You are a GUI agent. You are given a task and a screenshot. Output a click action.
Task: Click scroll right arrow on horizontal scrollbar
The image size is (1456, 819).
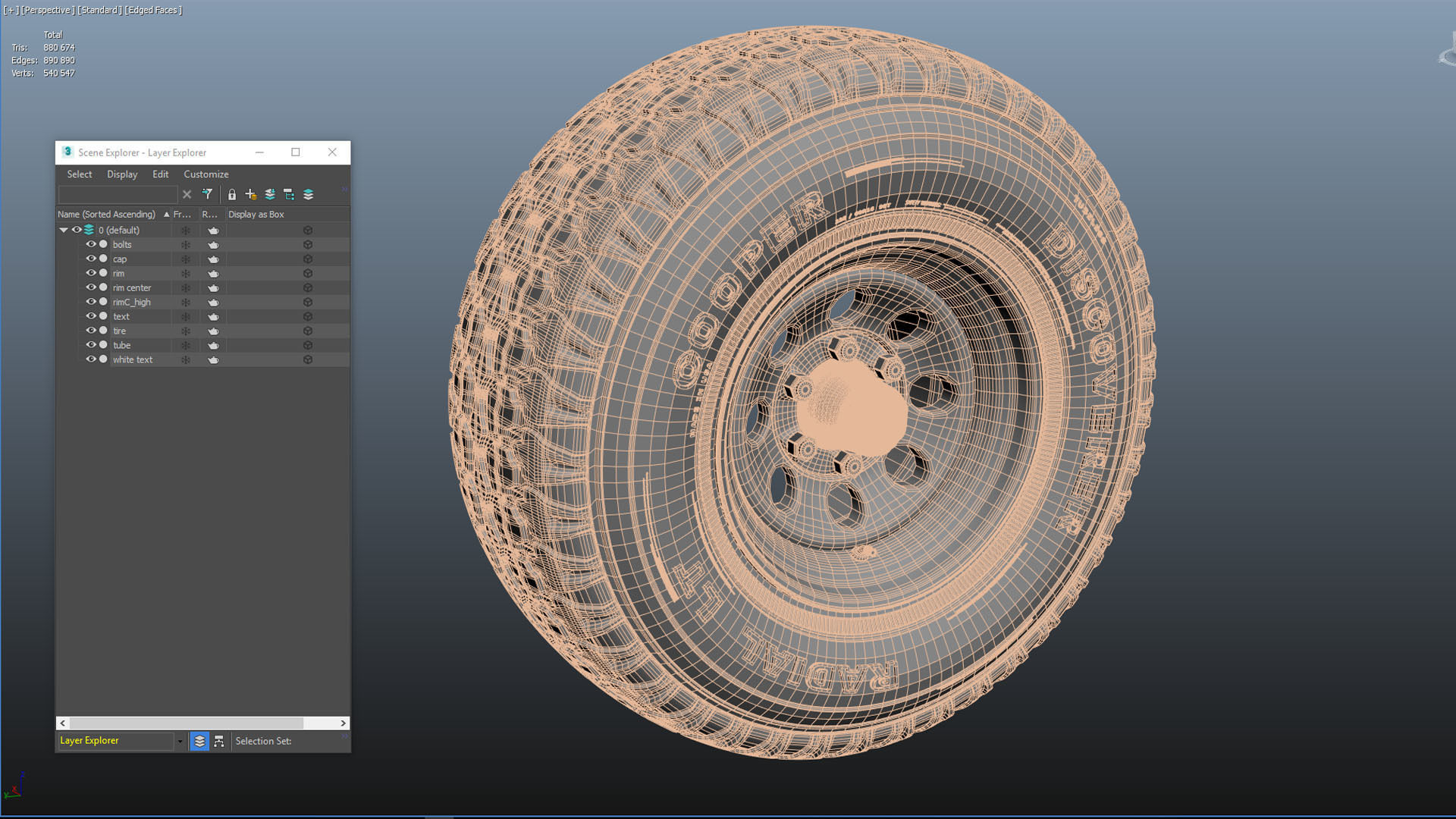point(343,723)
